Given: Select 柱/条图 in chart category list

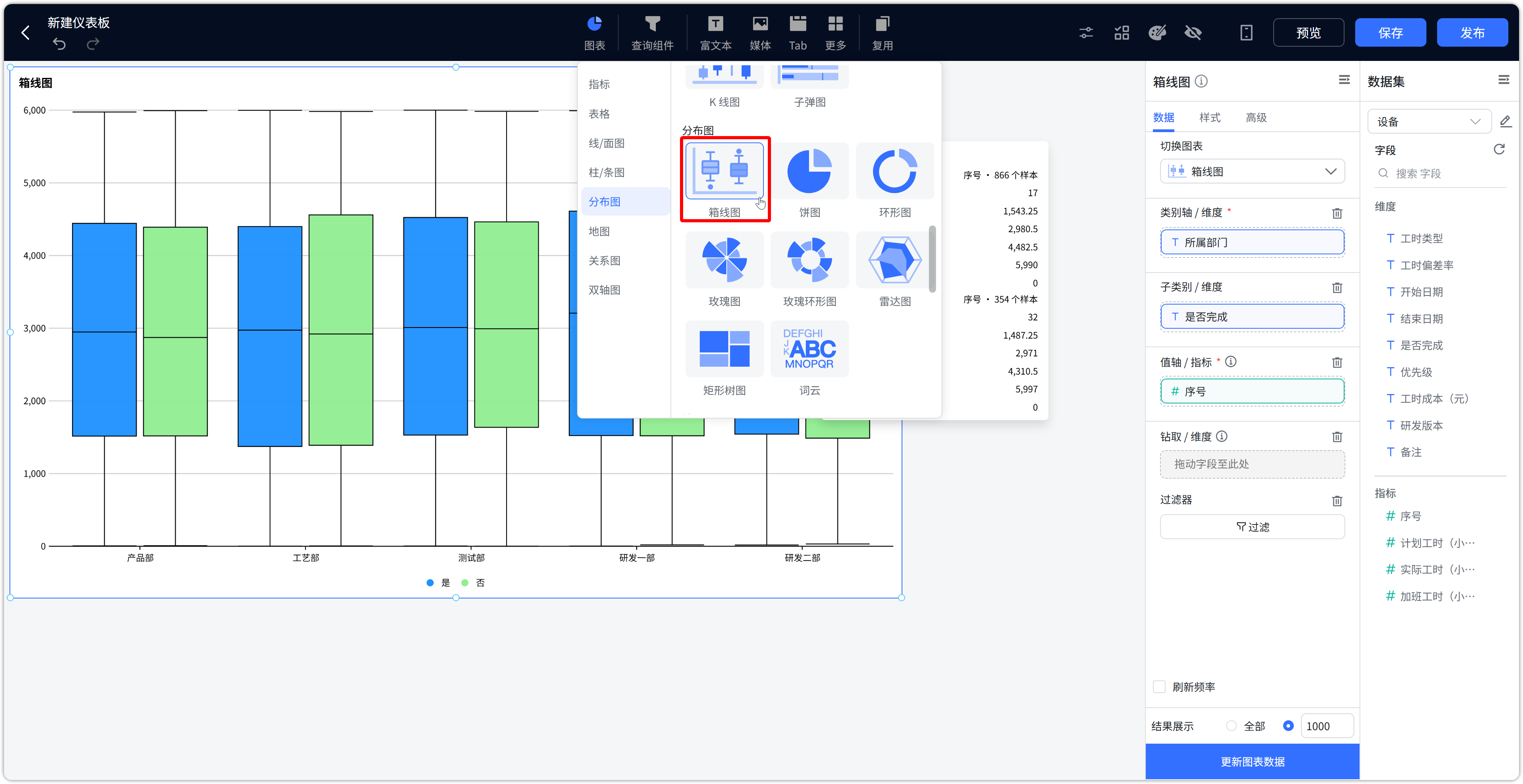Looking at the screenshot, I should (606, 172).
